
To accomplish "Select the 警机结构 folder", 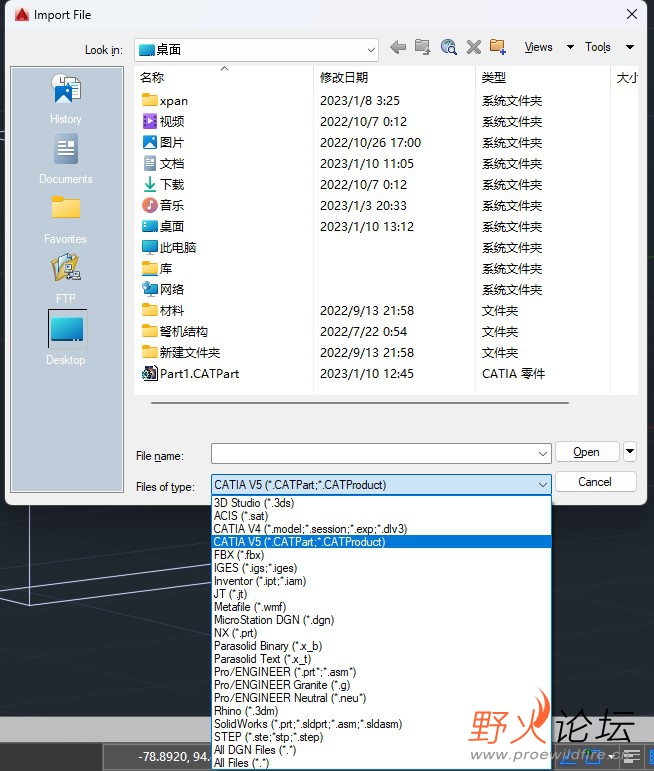I will tap(175, 331).
